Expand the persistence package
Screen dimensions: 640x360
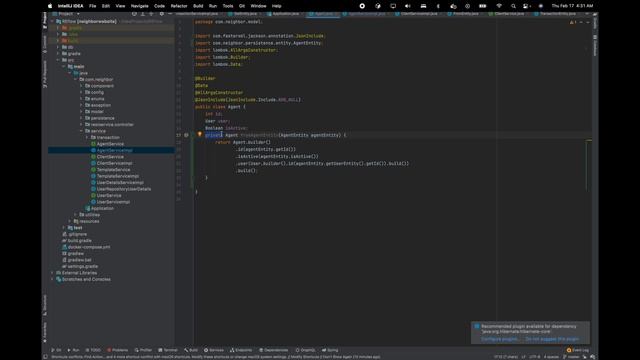(81, 118)
